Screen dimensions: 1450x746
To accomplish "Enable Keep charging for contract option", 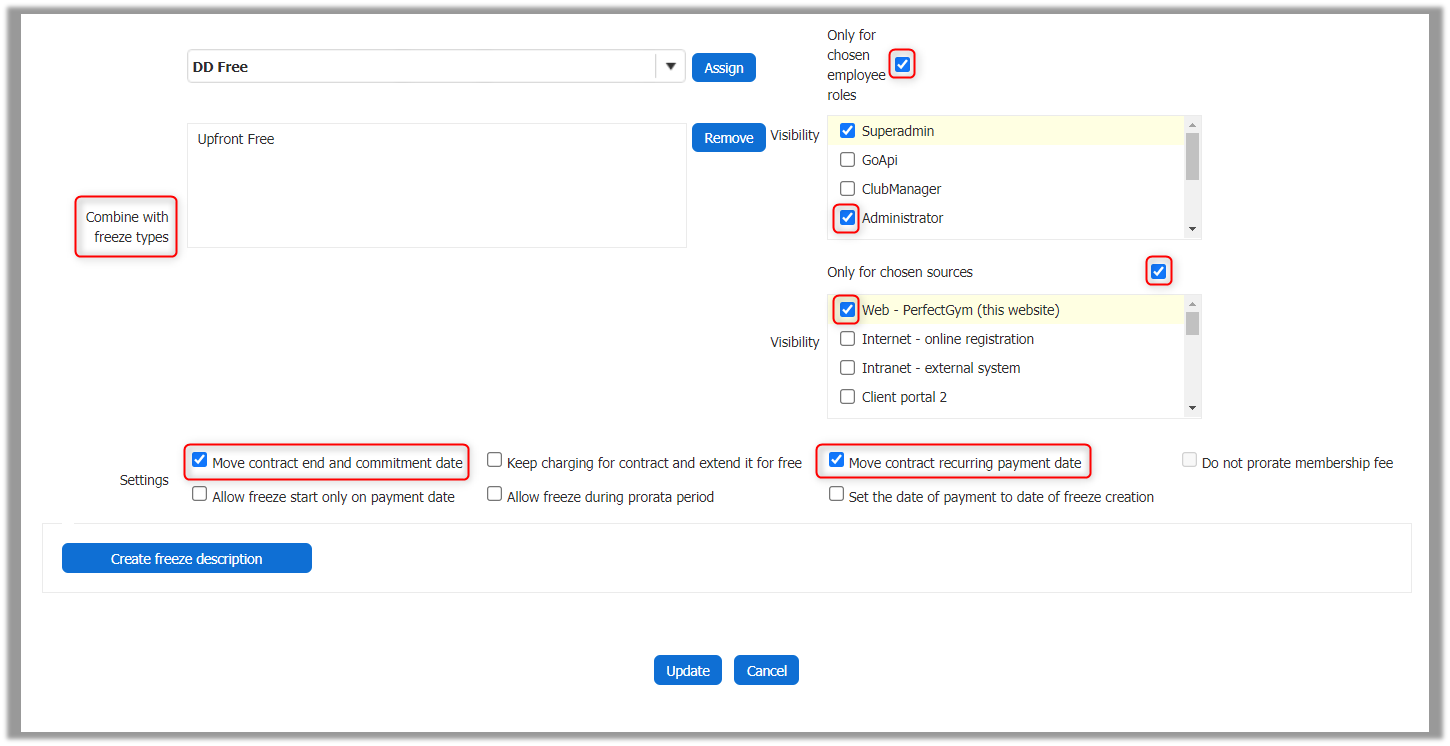I will (x=494, y=461).
